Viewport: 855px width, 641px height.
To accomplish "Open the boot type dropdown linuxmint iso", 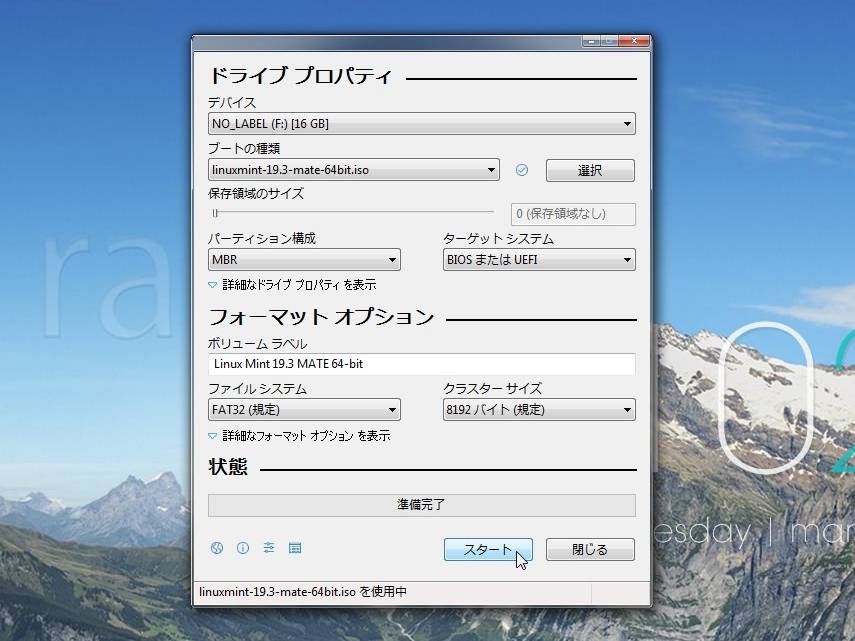I will point(353,170).
